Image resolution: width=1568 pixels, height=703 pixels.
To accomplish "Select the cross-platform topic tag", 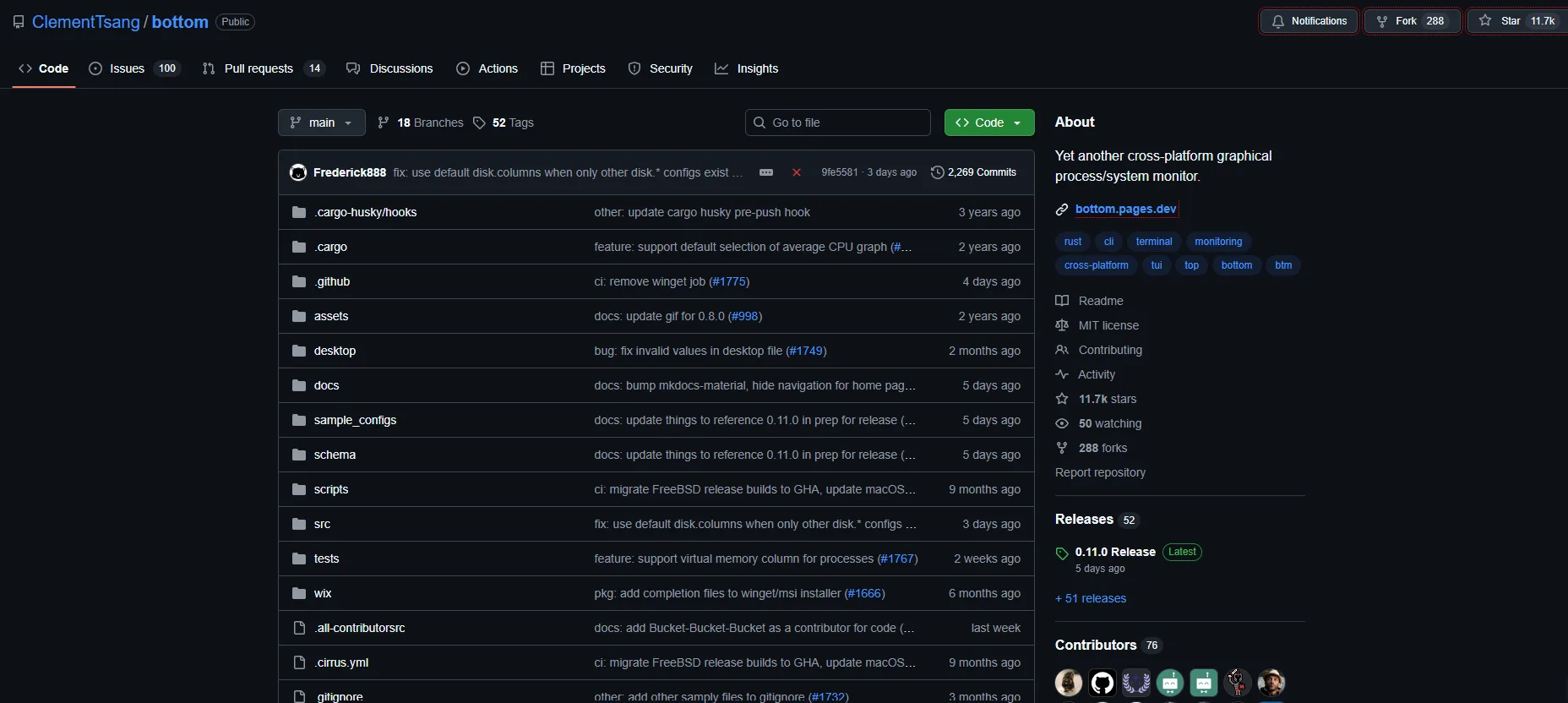I will (x=1097, y=265).
